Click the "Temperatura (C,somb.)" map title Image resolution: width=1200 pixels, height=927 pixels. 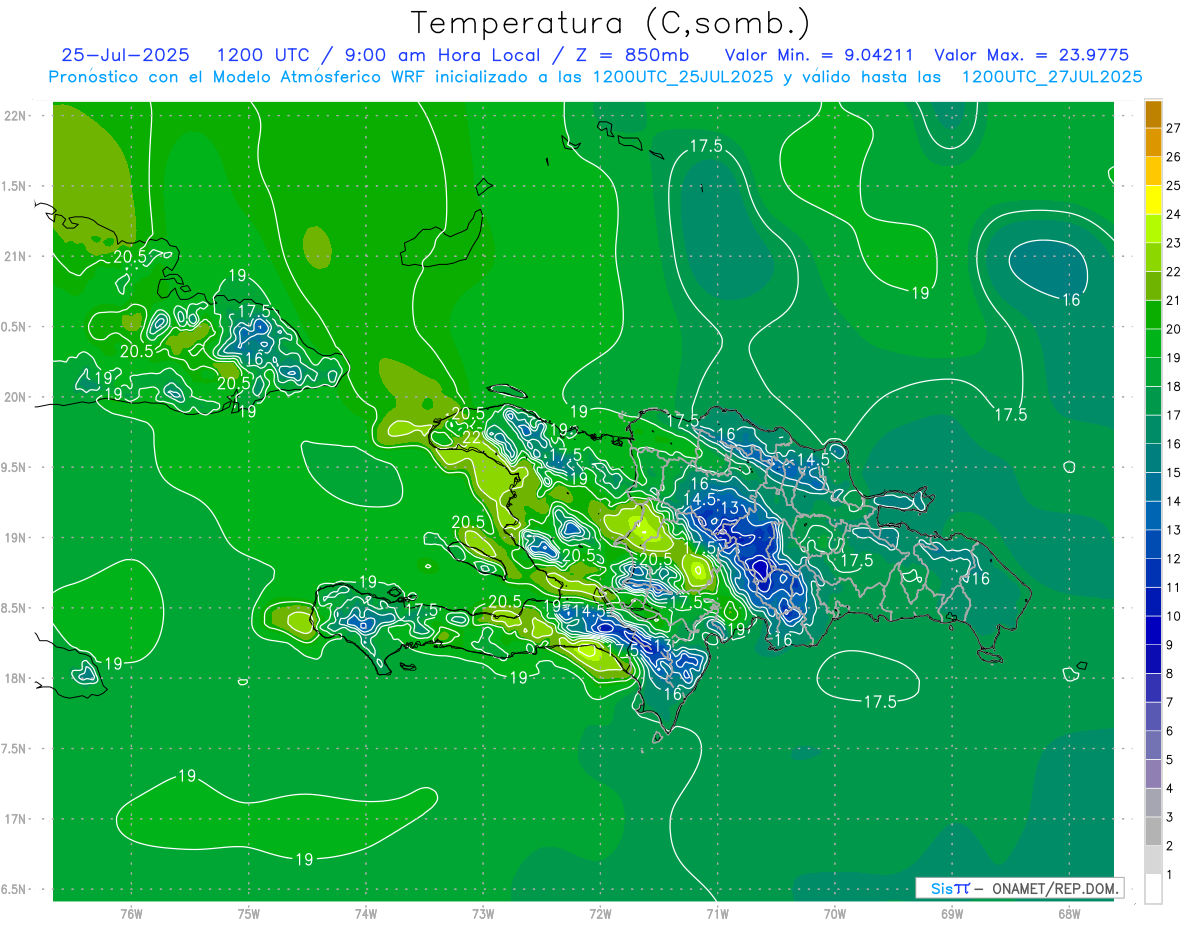pyautogui.click(x=609, y=23)
